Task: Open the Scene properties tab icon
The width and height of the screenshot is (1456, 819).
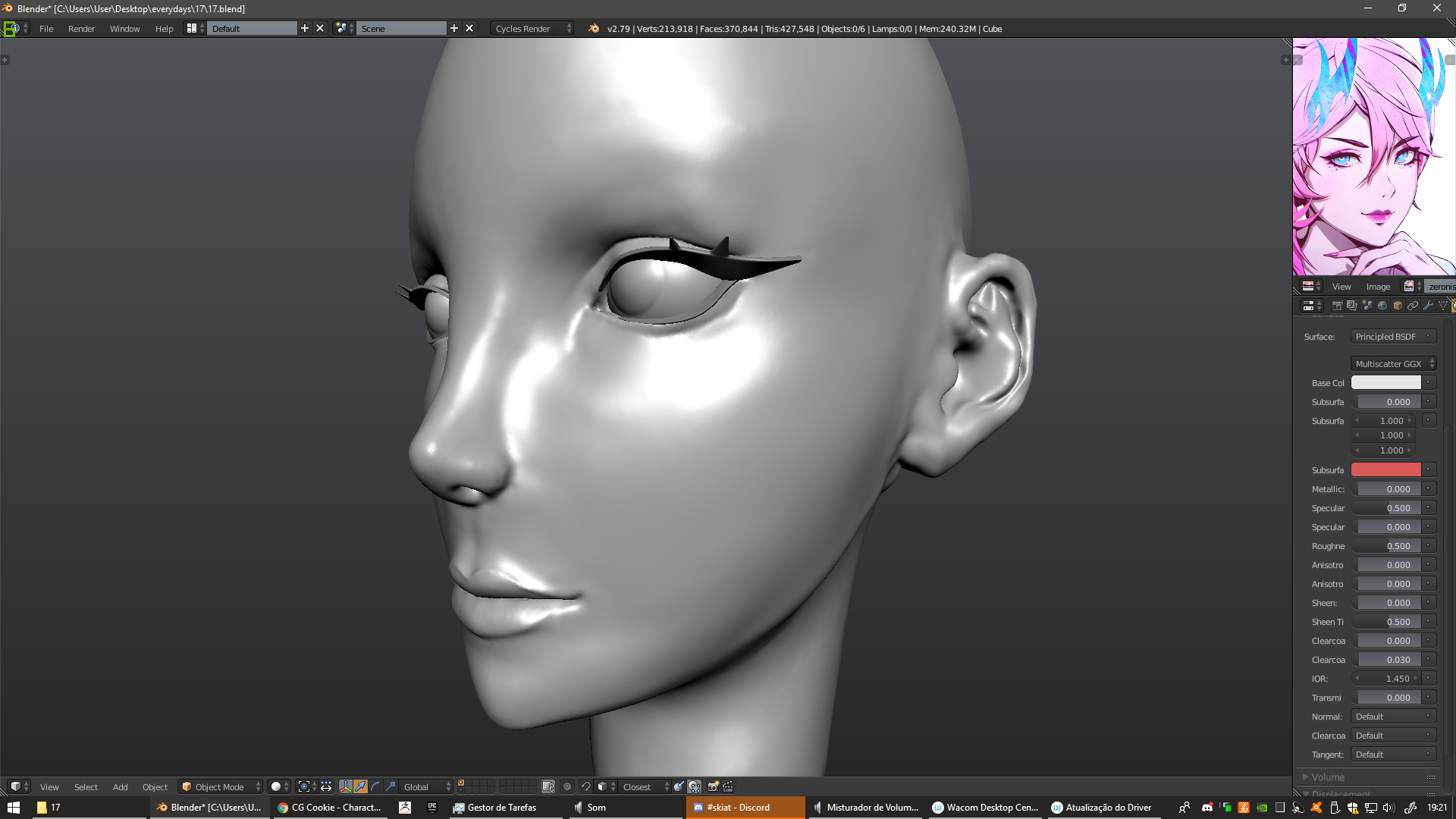Action: coord(1367,306)
